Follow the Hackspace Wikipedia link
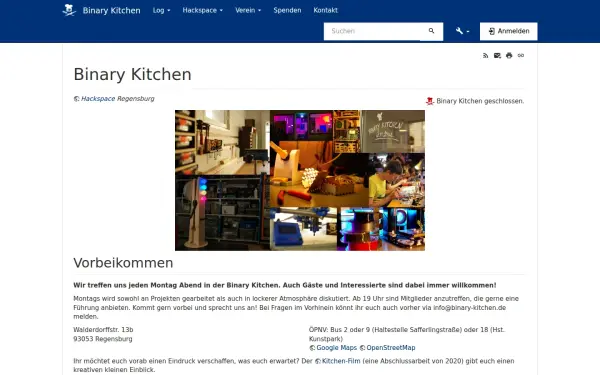 tap(98, 99)
